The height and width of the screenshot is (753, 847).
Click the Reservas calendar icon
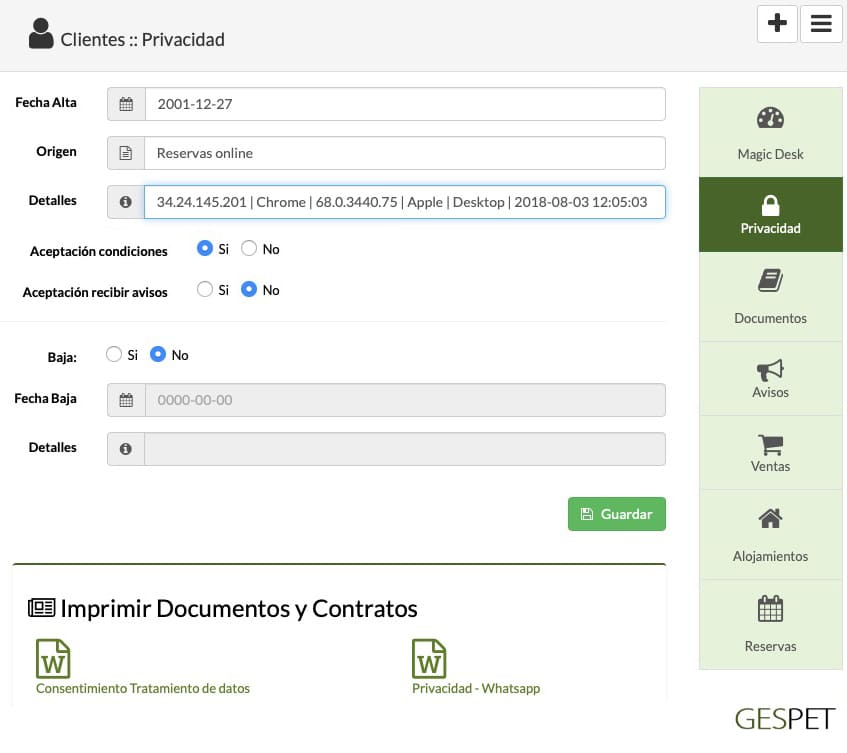(770, 609)
